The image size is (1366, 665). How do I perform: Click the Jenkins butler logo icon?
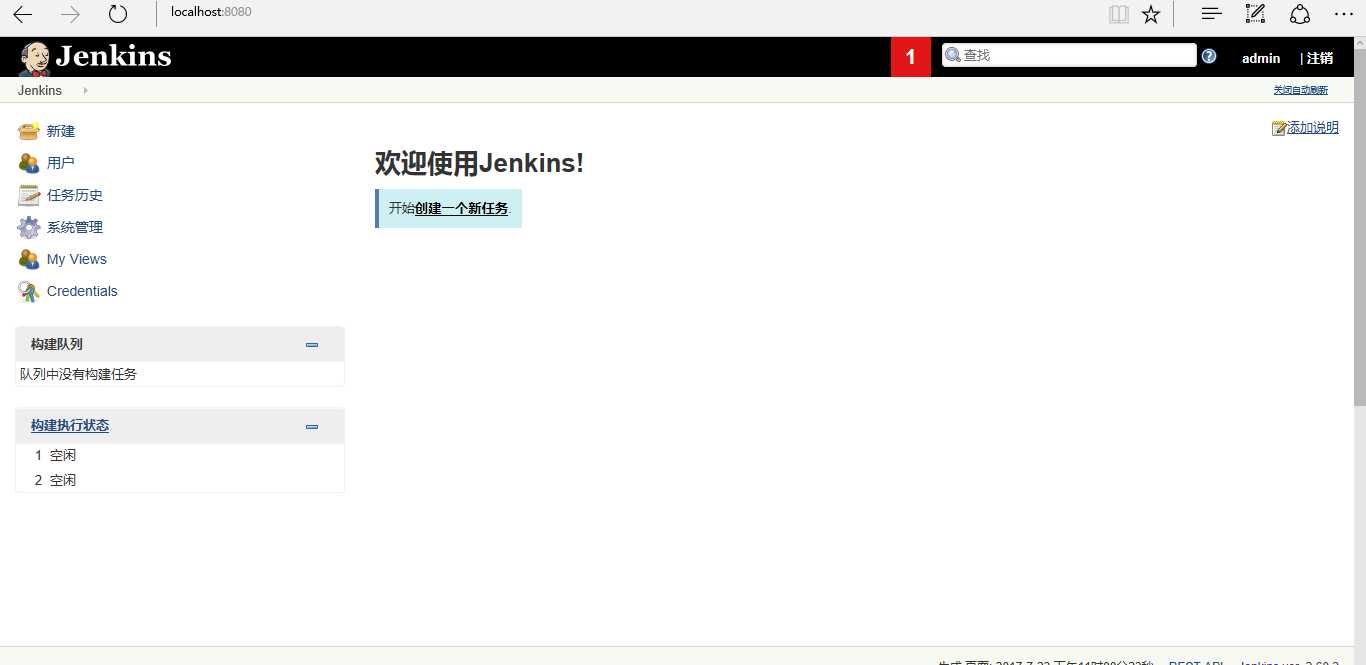pyautogui.click(x=34, y=58)
